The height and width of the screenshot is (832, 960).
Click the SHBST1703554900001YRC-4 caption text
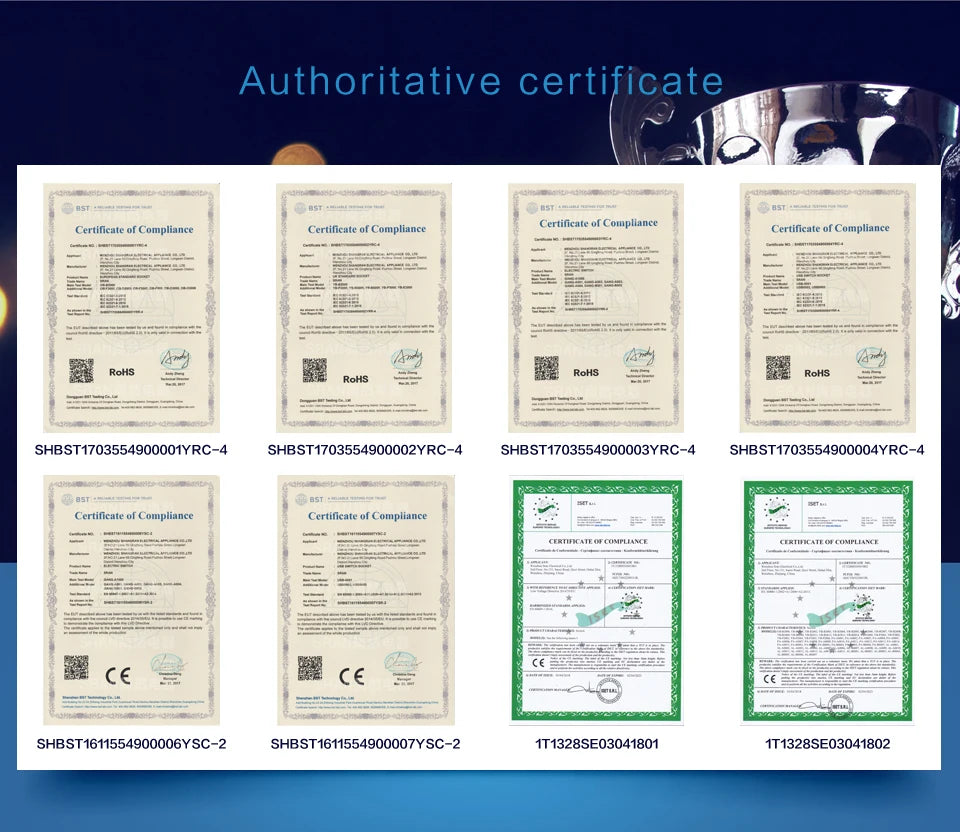click(x=131, y=450)
